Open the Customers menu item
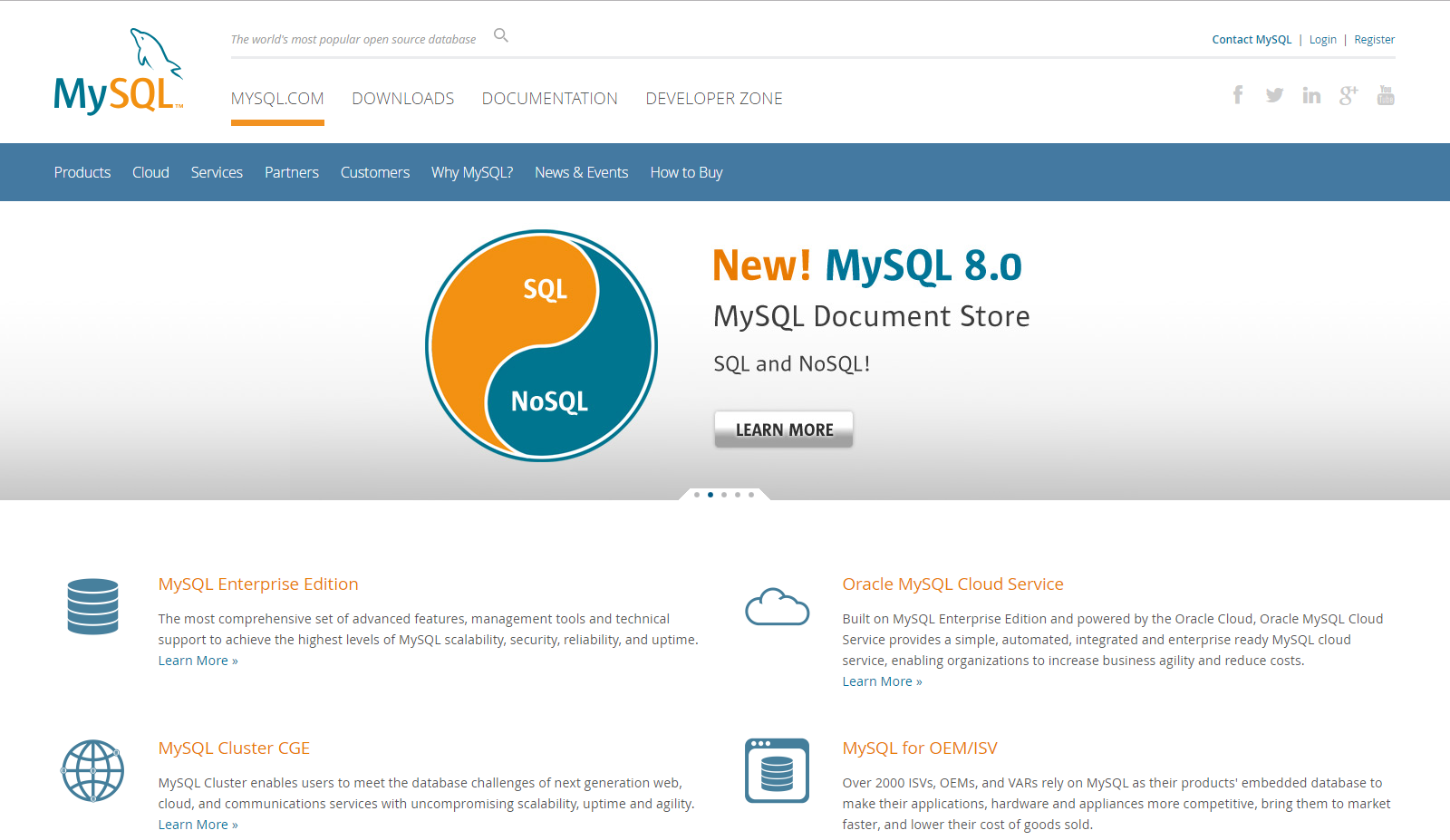Screen dimensions: 1450x840 point(375,172)
